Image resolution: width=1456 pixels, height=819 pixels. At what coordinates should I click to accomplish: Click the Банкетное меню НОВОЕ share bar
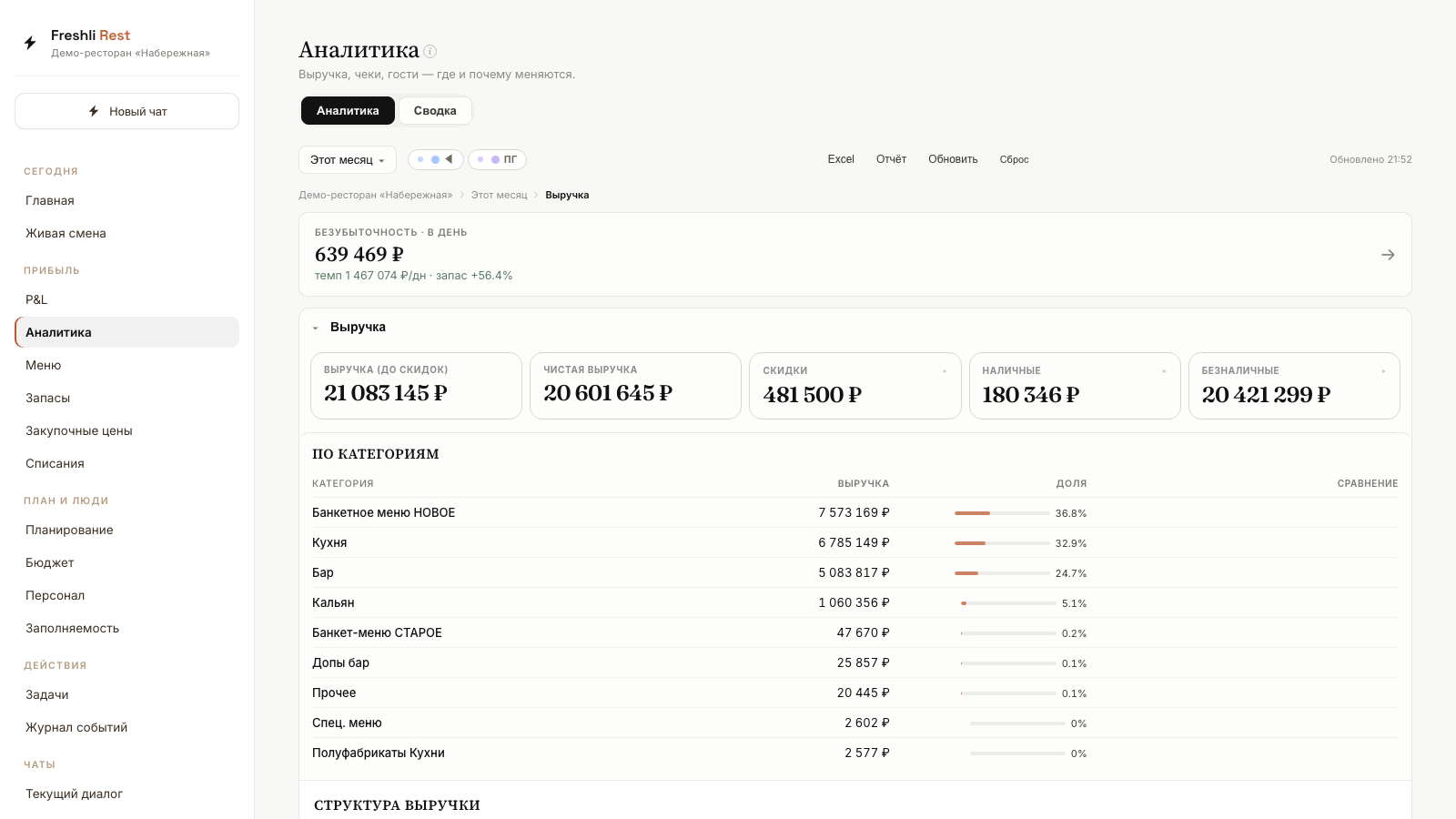tap(1002, 513)
